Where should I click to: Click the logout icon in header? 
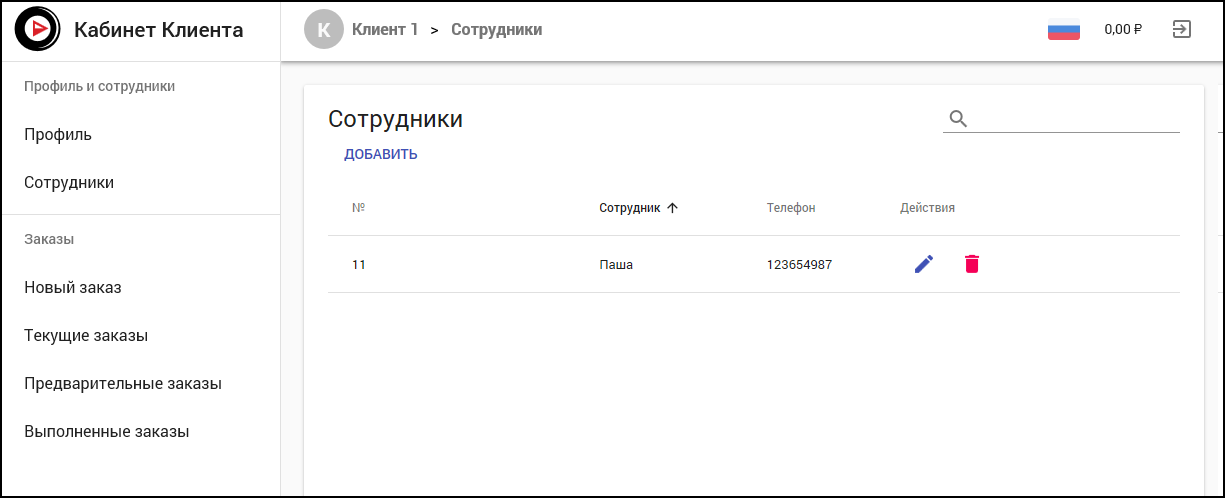[x=1181, y=29]
